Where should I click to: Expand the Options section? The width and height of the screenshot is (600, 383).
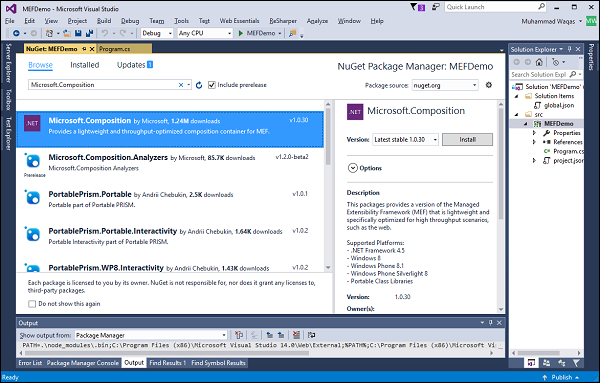pyautogui.click(x=352, y=168)
